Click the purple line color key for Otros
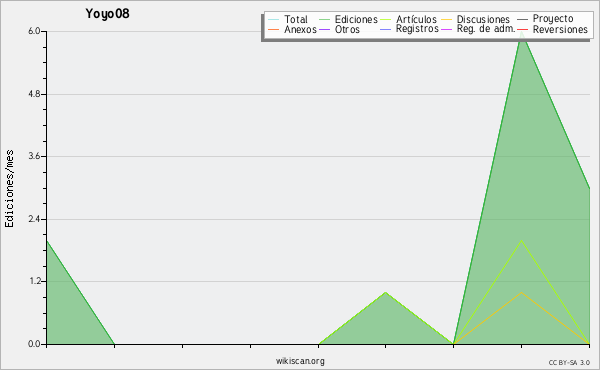The image size is (600, 370). pos(324,29)
